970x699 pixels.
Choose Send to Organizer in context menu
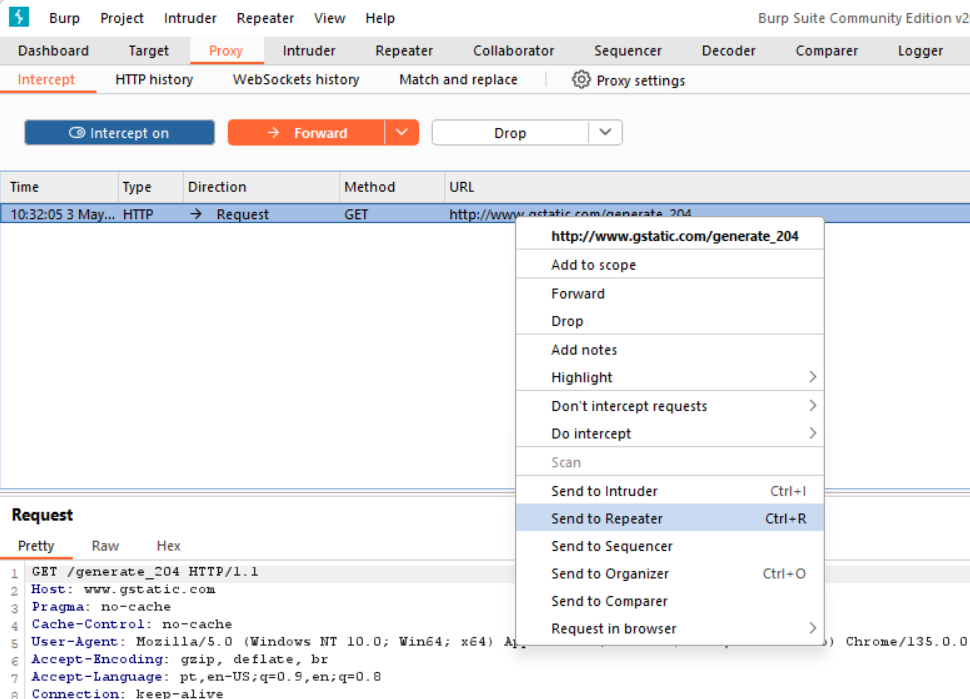(x=670, y=573)
